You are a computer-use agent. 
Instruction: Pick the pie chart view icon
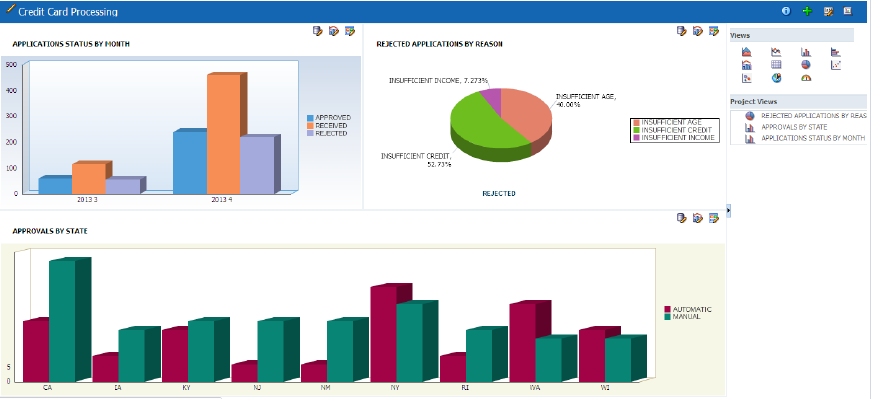(806, 64)
